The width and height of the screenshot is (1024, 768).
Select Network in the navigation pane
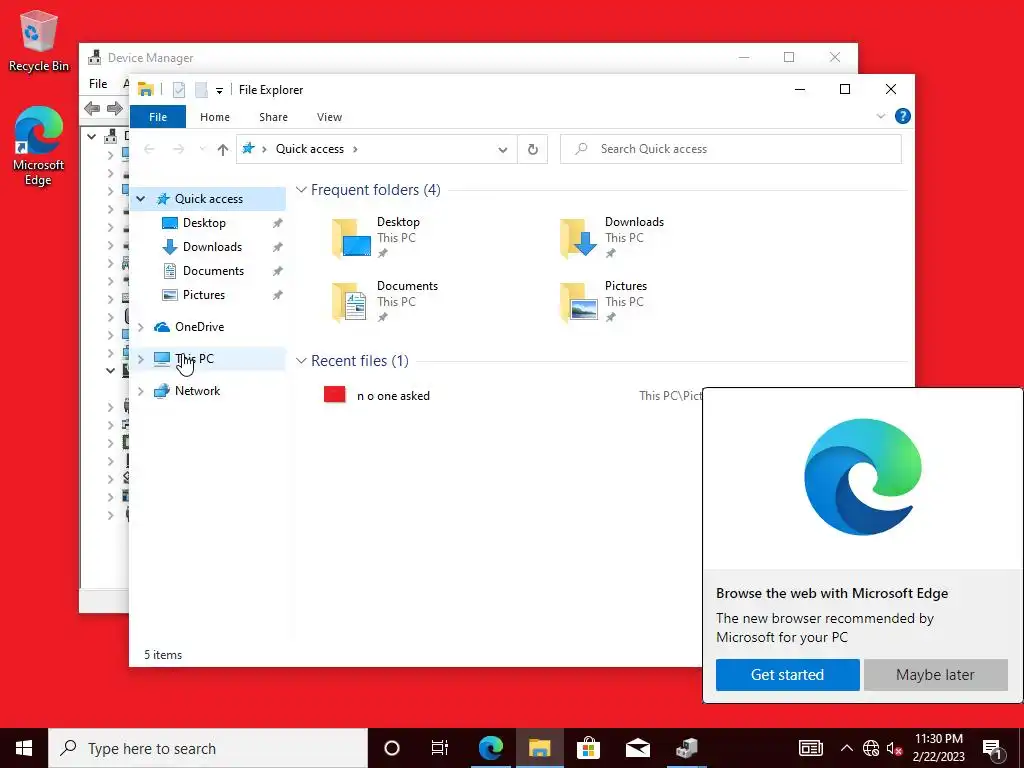tap(197, 391)
